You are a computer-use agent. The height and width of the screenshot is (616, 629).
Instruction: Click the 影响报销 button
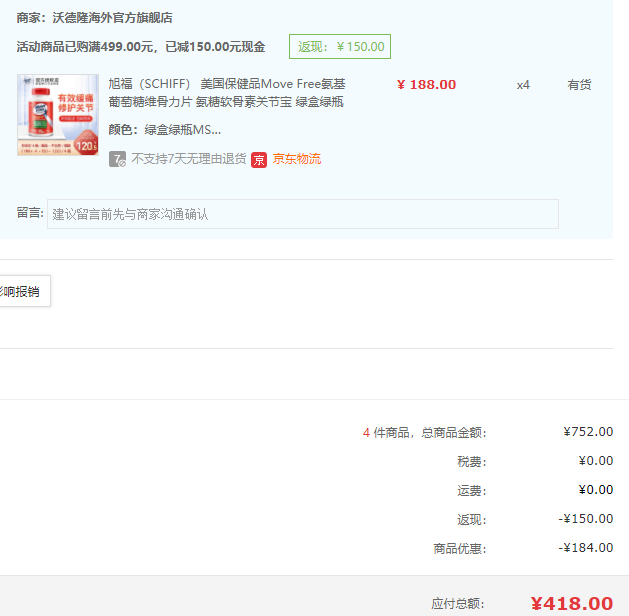coord(22,291)
